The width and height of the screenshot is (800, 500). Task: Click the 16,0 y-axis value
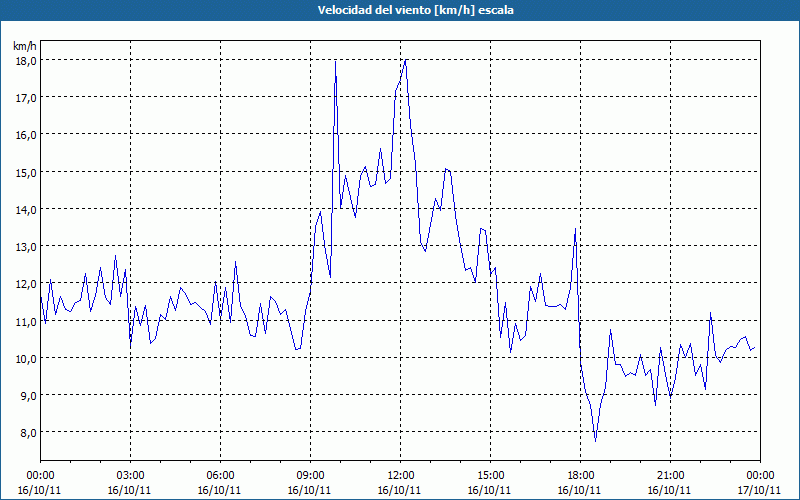click(x=25, y=135)
